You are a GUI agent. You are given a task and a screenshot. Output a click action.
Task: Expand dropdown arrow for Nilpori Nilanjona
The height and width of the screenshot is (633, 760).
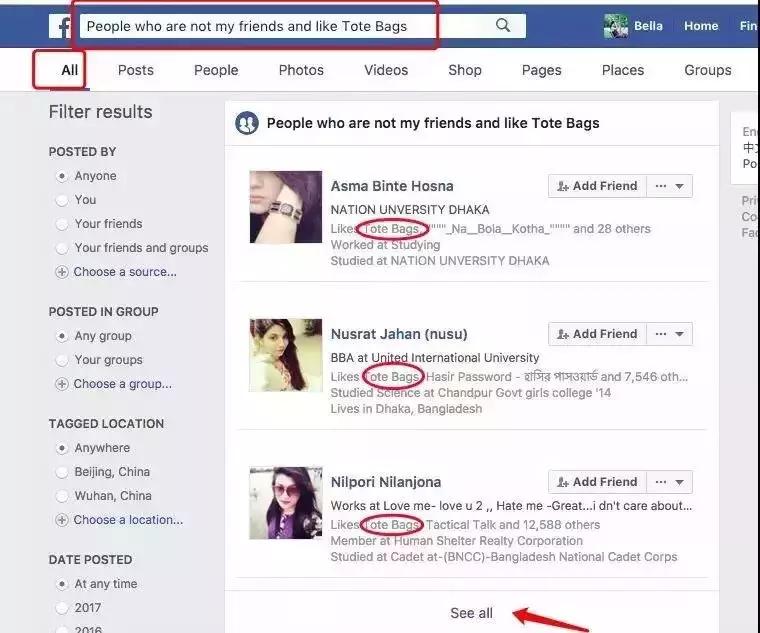tap(680, 483)
